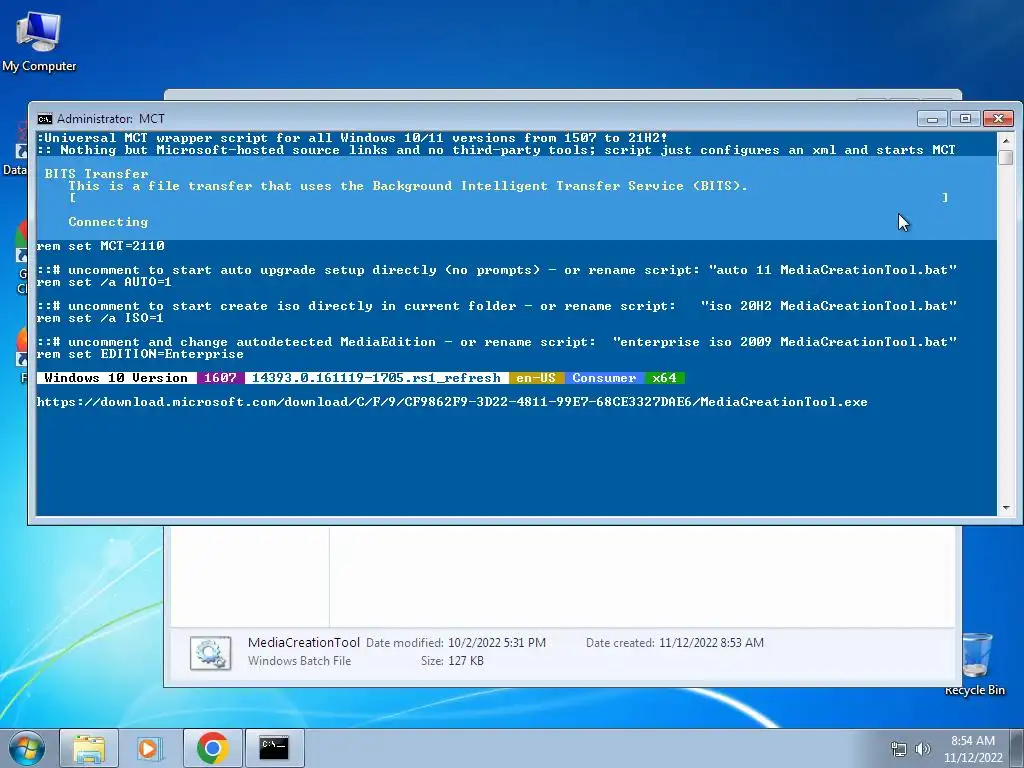Open Google Chrome from the taskbar
Screen dimensions: 1024x768
(212, 748)
